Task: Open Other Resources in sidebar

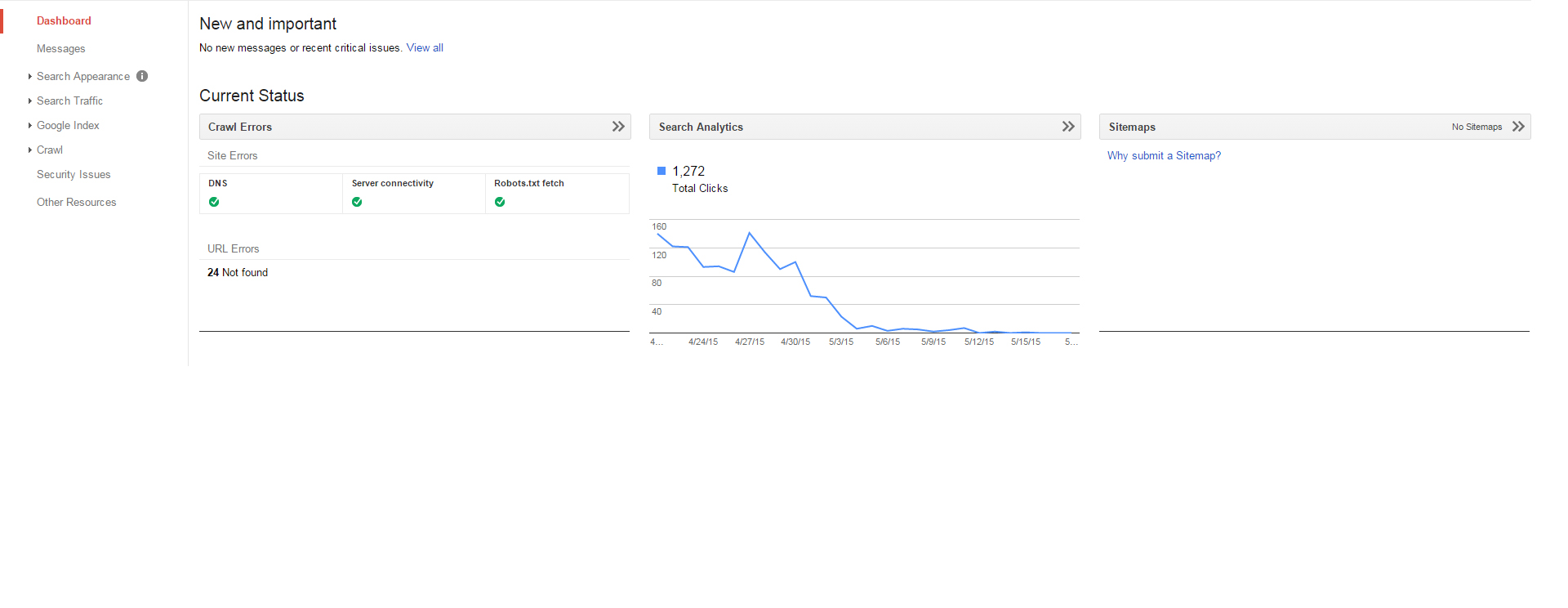Action: point(76,203)
